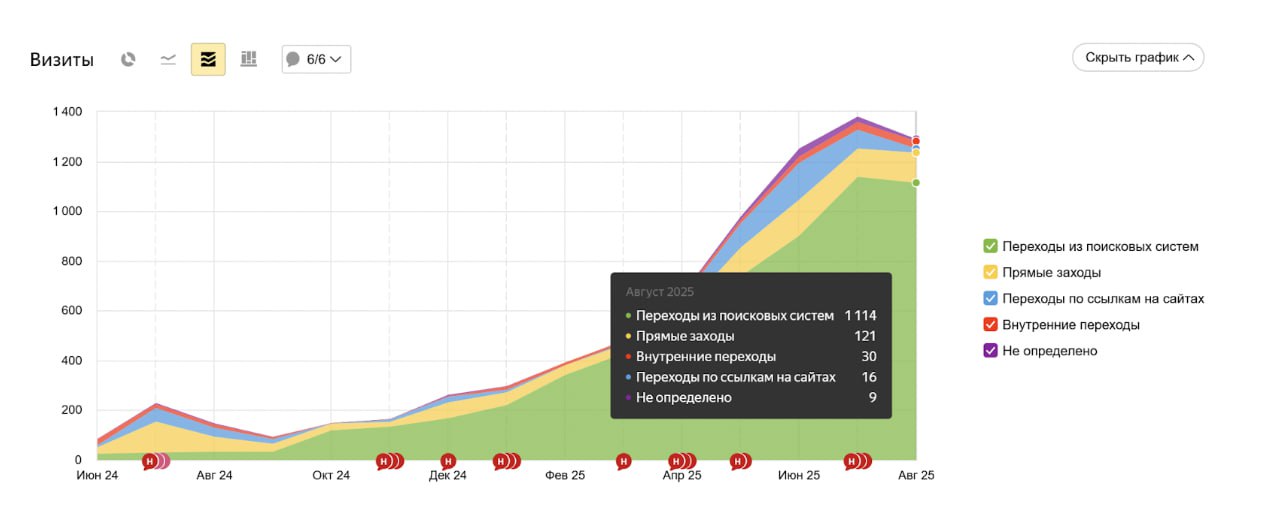
Task: Select the stacked area chart icon
Action: pyautogui.click(x=208, y=59)
